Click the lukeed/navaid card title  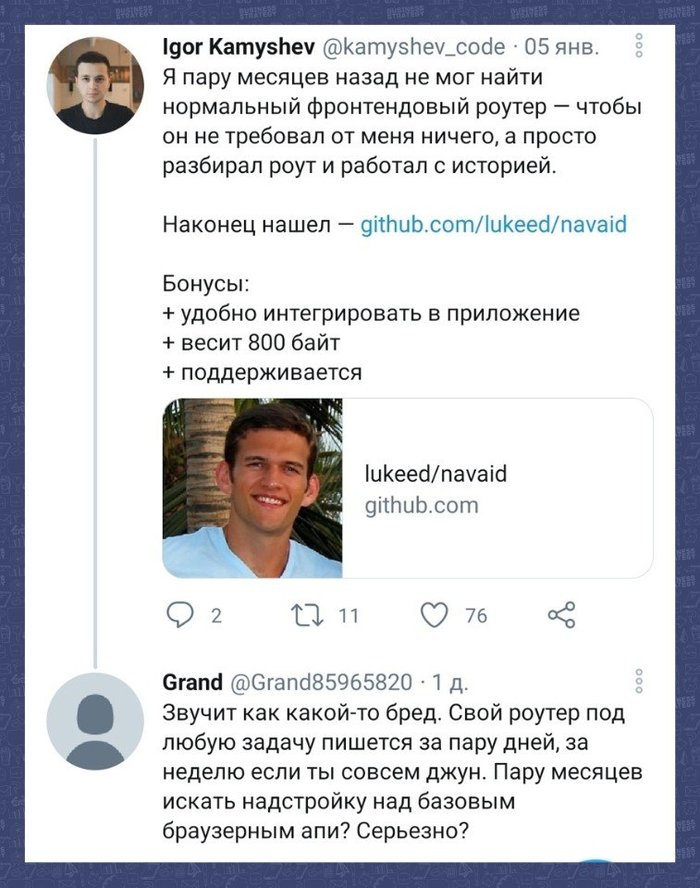tap(435, 474)
